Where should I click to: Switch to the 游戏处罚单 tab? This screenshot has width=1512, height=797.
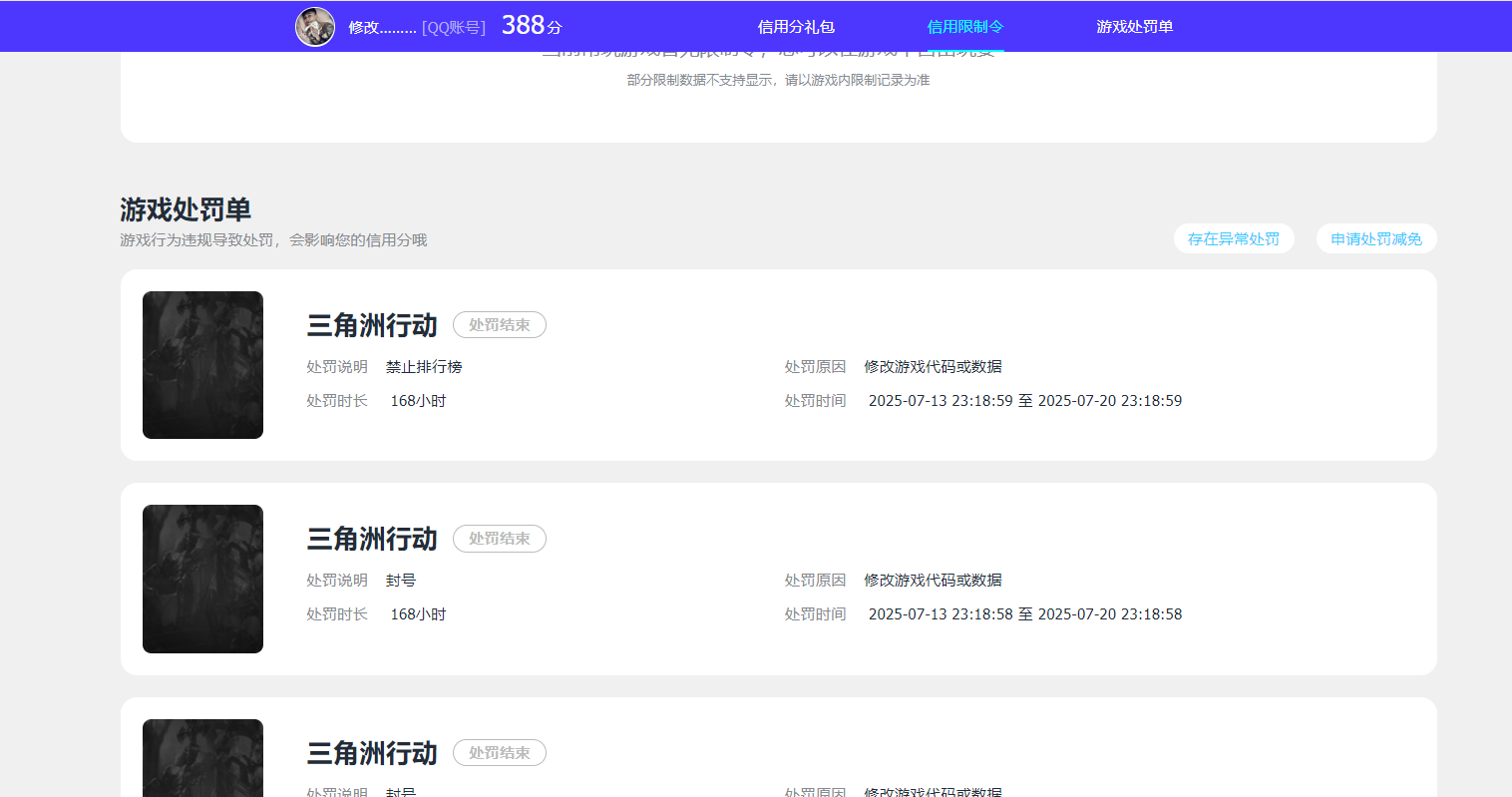1134,26
